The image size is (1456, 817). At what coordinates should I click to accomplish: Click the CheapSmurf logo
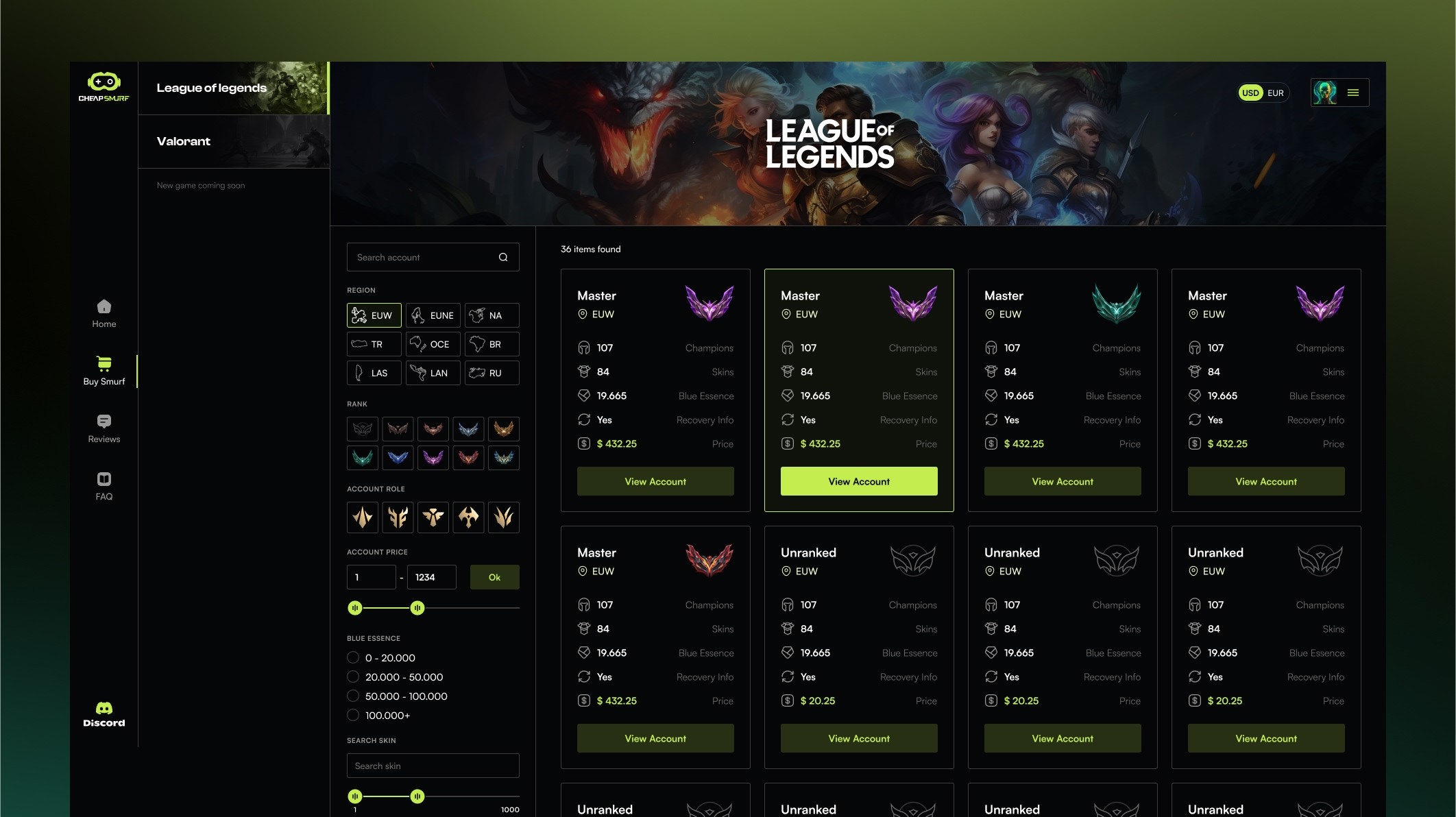[x=104, y=87]
